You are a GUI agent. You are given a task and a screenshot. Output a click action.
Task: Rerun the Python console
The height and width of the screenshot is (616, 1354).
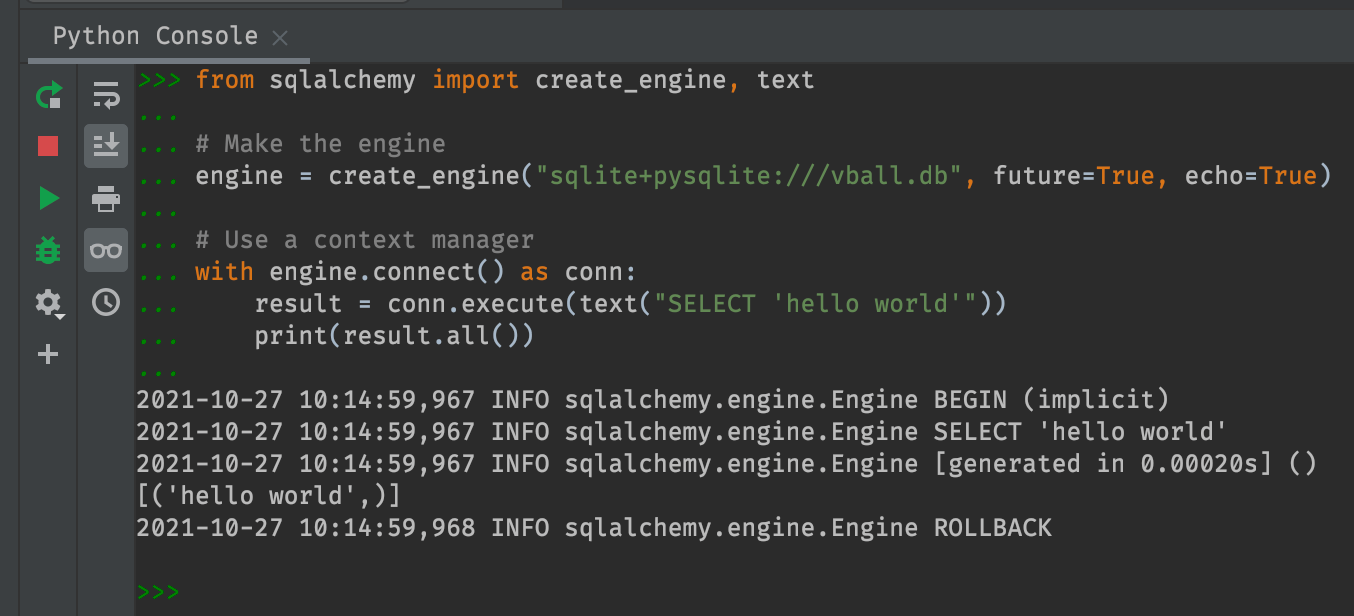click(x=48, y=95)
